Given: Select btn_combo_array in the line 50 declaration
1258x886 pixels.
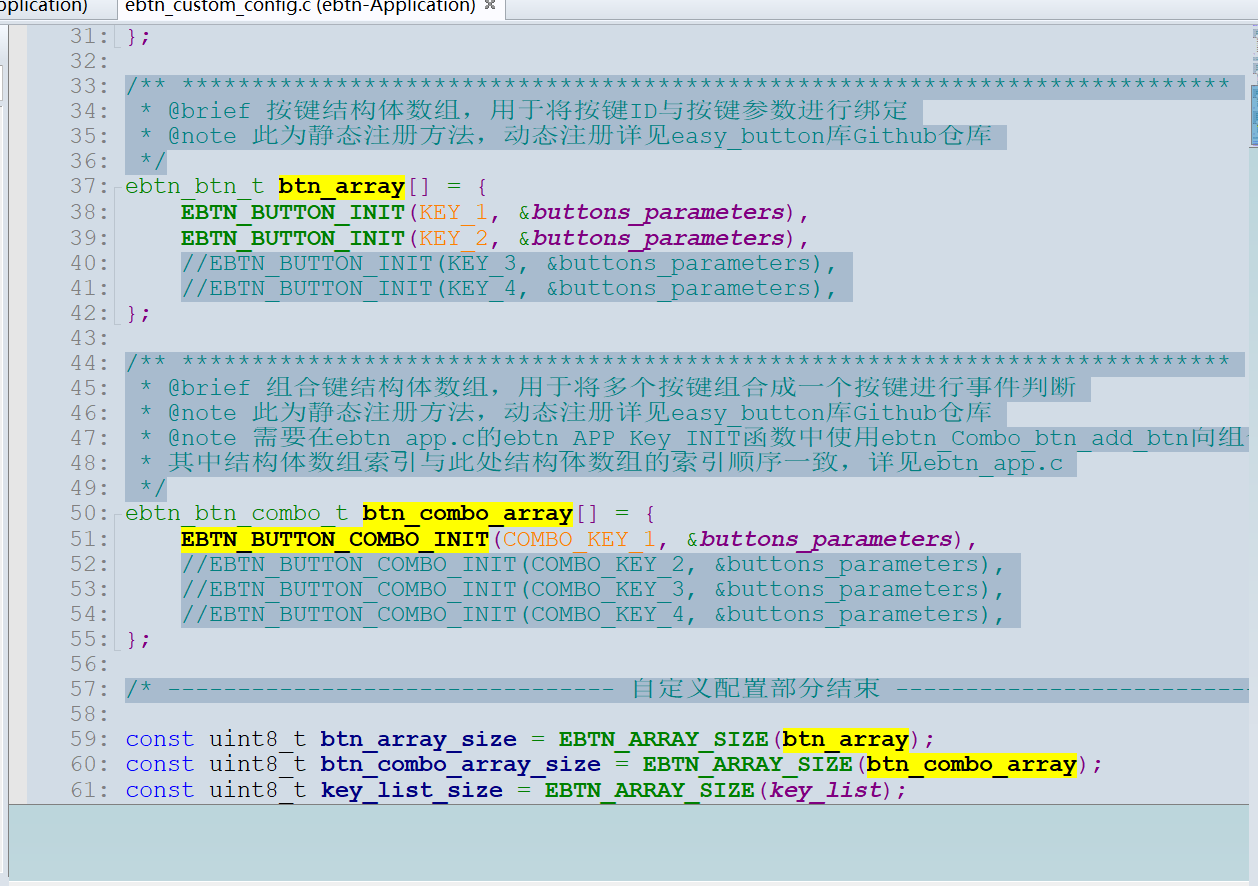Looking at the screenshot, I should click(x=468, y=514).
